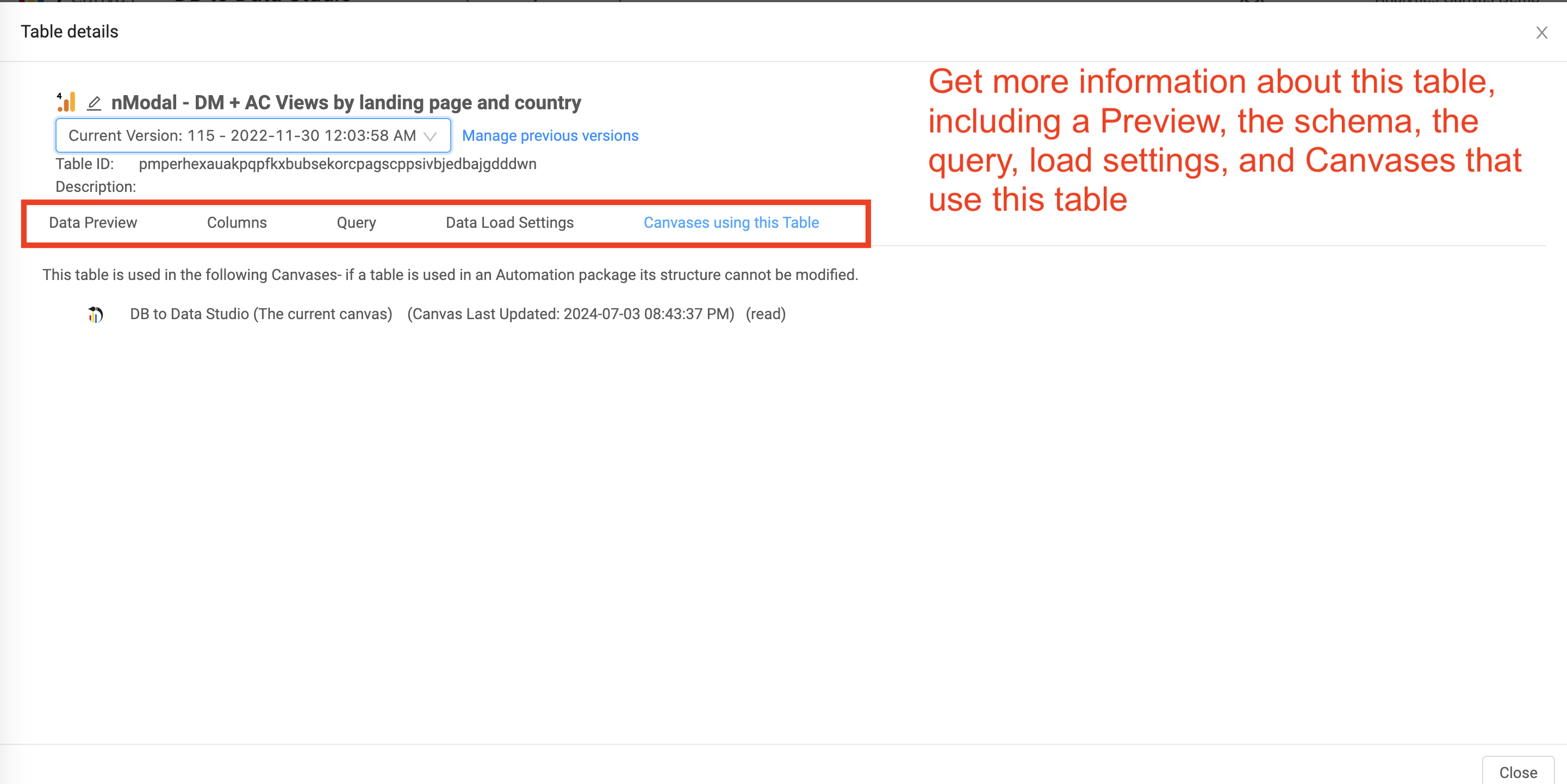This screenshot has height=784, width=1567.
Task: Open Manage previous versions link
Action: tap(550, 135)
